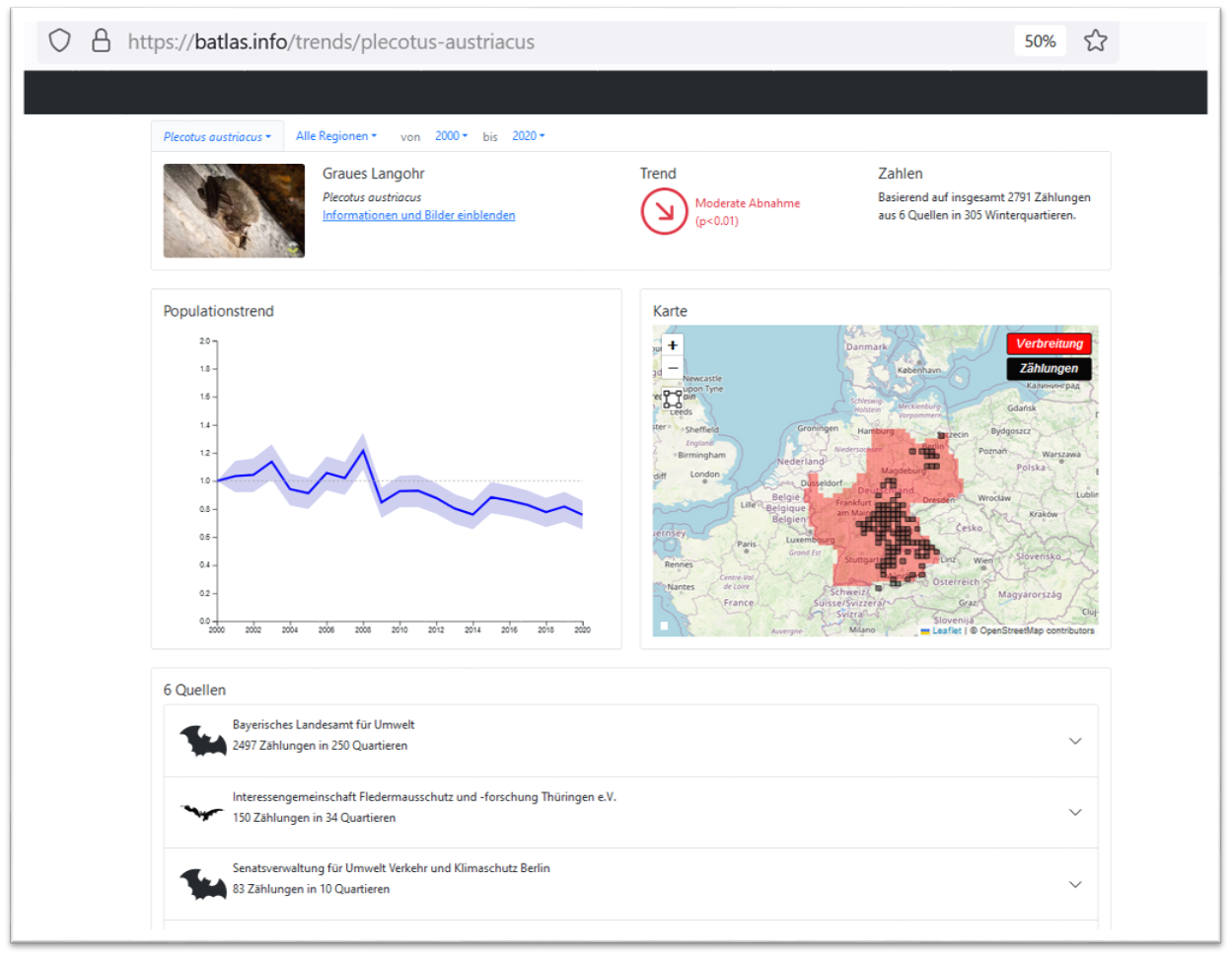Click the padlock site security icon
The height and width of the screenshot is (957, 1232).
[101, 40]
